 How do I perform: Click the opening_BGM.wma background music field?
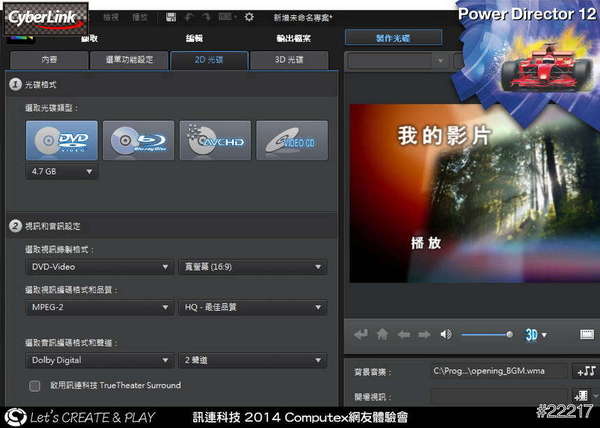coord(500,371)
